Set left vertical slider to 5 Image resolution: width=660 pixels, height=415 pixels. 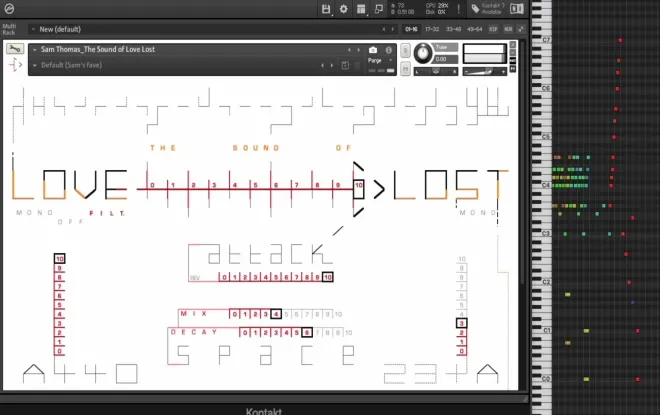click(x=59, y=305)
